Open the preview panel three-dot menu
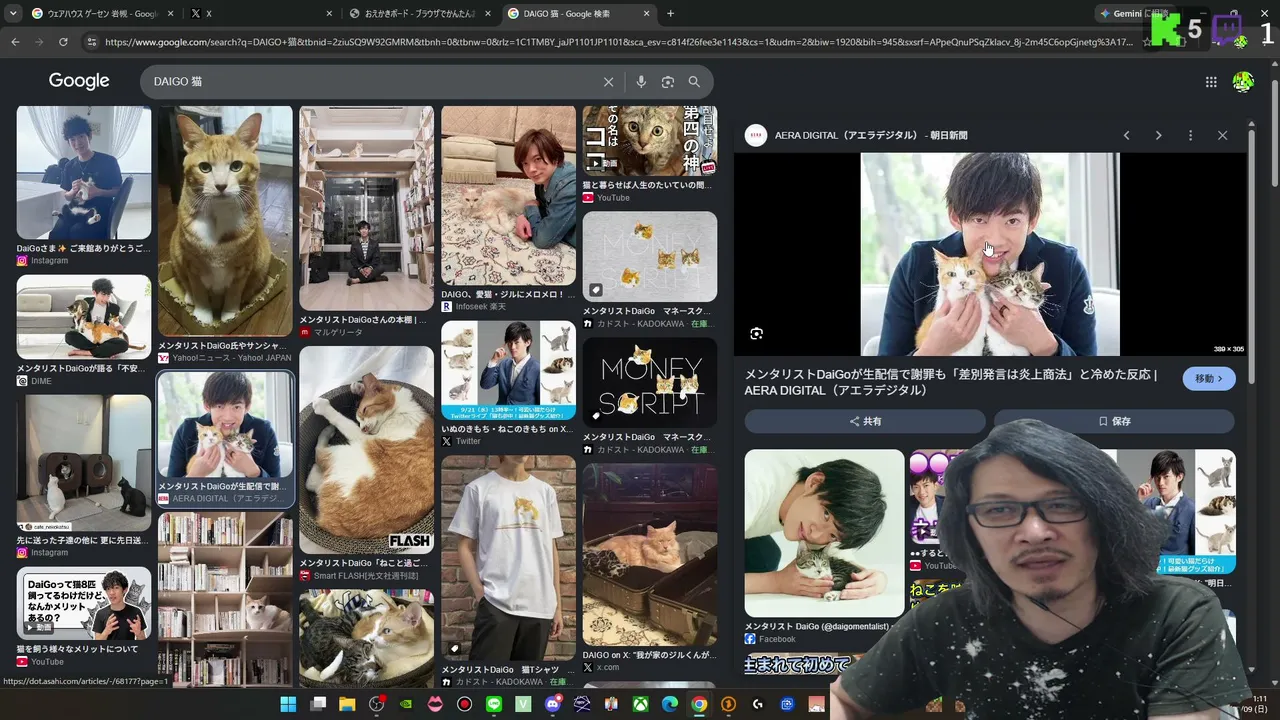The width and height of the screenshot is (1280, 720). click(1190, 135)
